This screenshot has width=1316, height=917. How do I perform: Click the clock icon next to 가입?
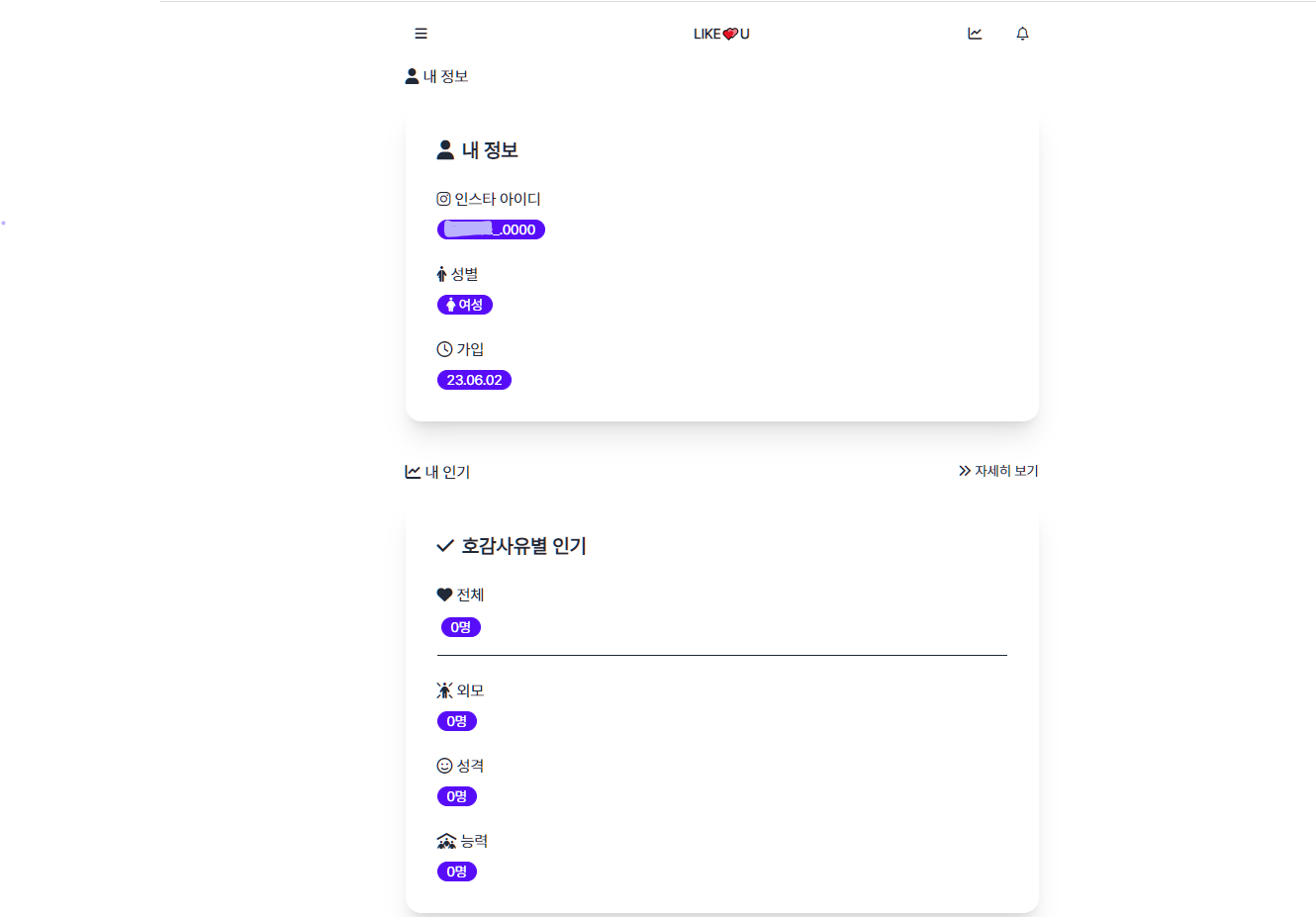coord(442,348)
